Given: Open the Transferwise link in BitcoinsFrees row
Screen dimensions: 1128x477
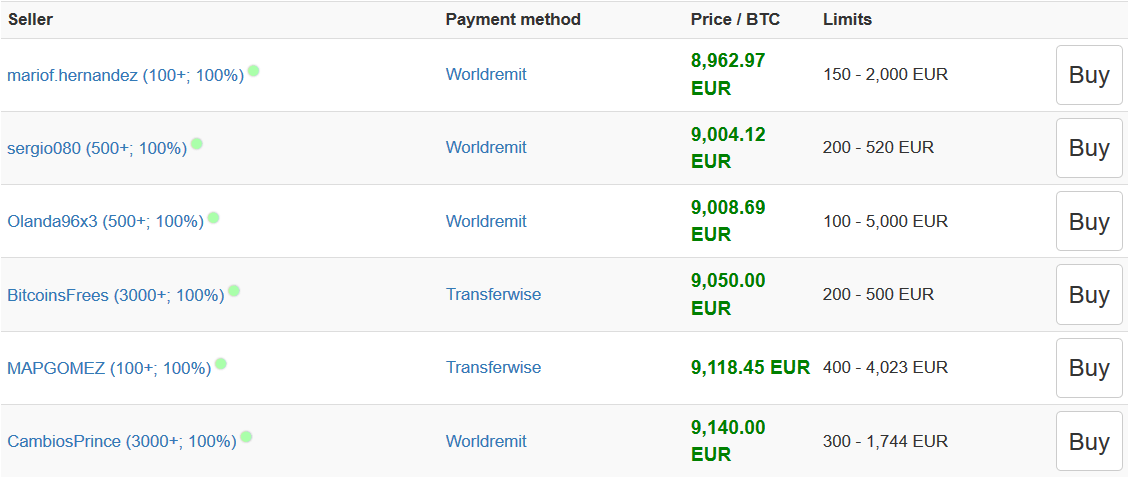Looking at the screenshot, I should point(493,294).
